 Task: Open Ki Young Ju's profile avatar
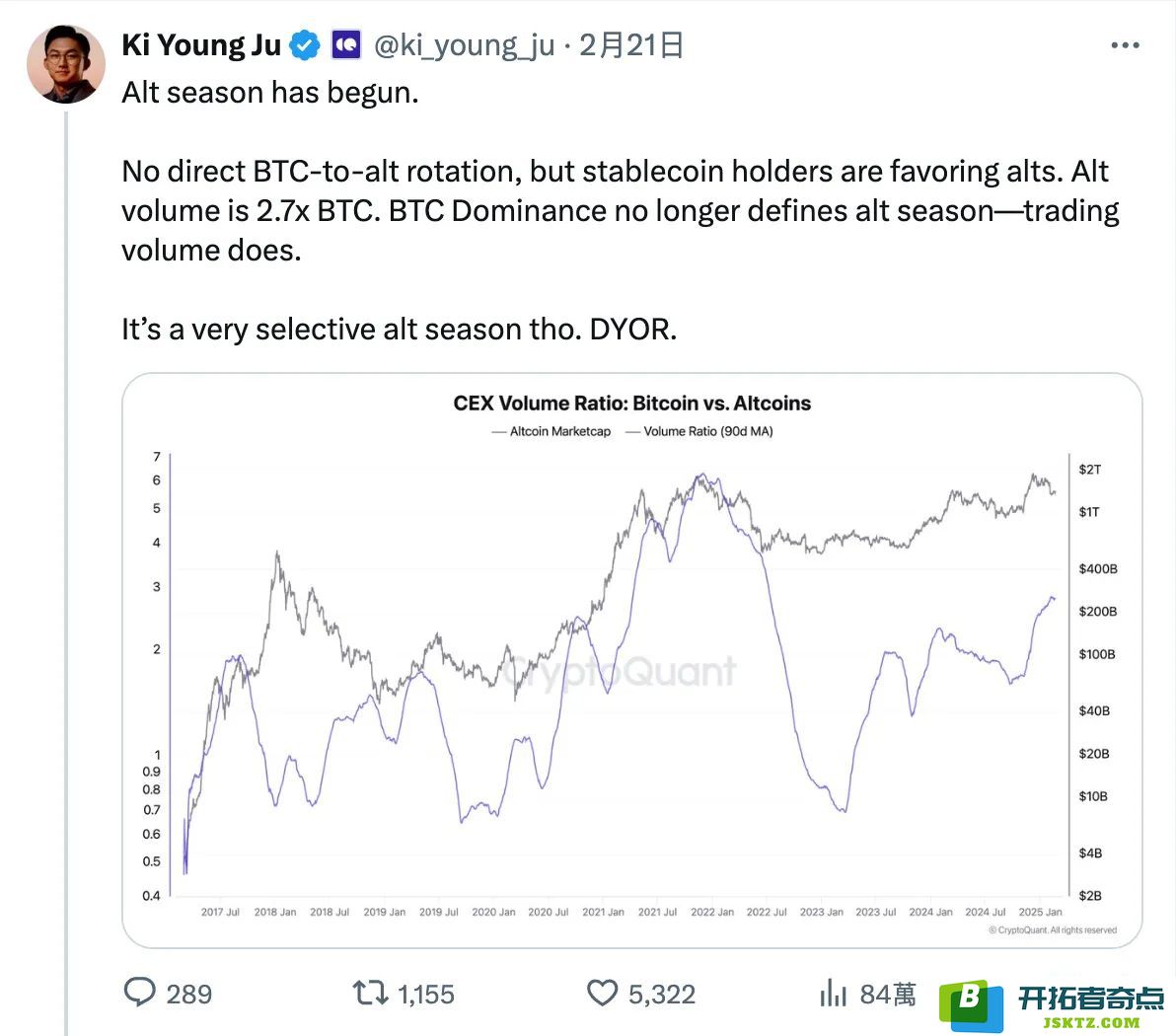point(66,64)
